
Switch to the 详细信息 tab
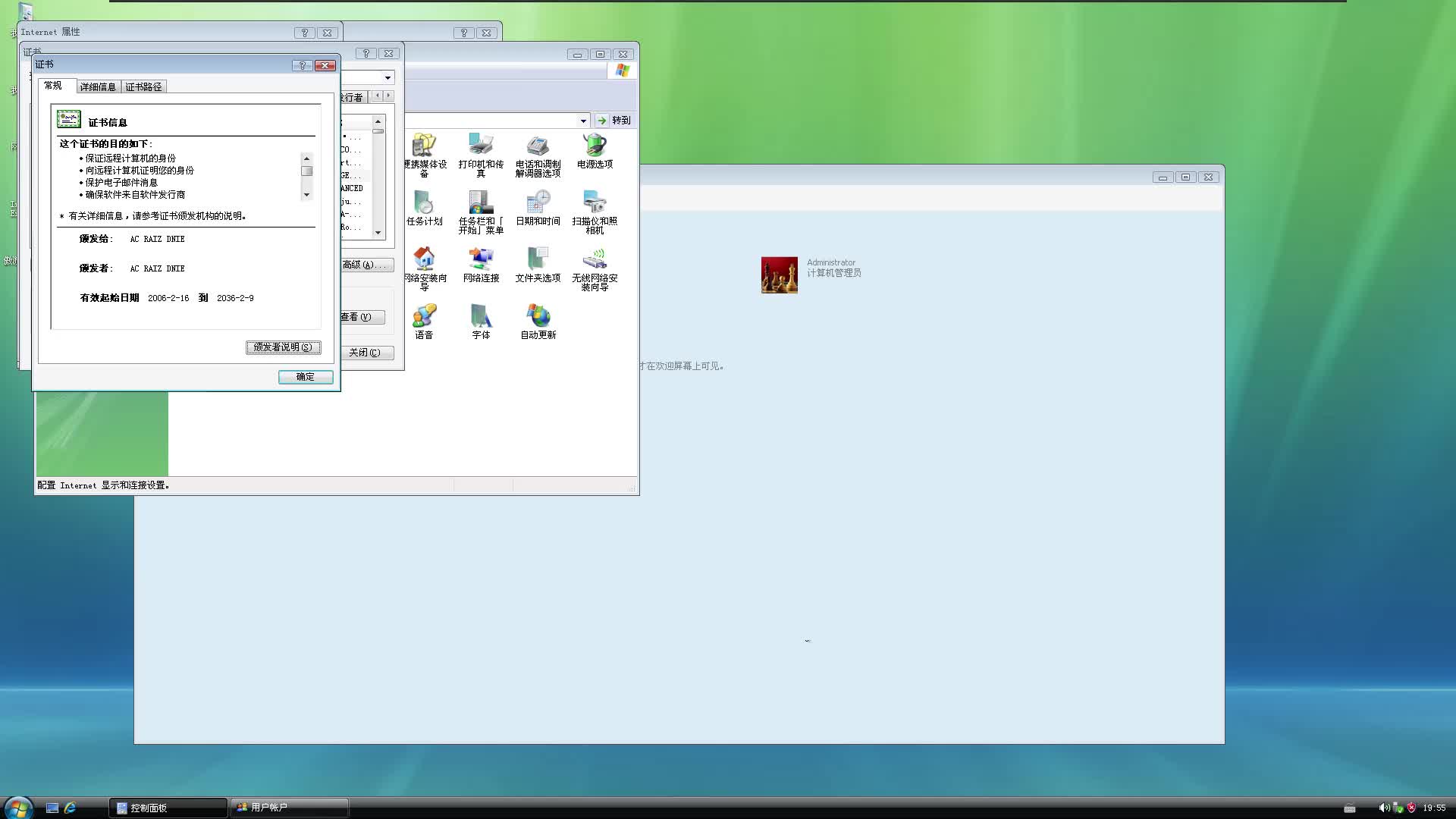click(x=98, y=86)
